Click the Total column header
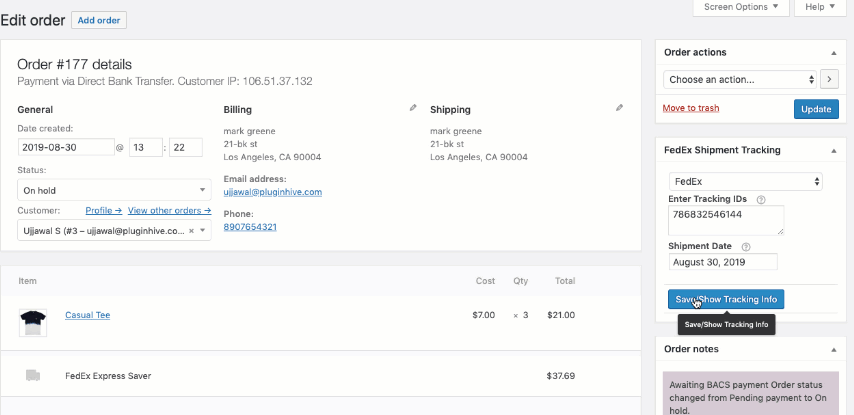This screenshot has height=415, width=854. coord(565,281)
